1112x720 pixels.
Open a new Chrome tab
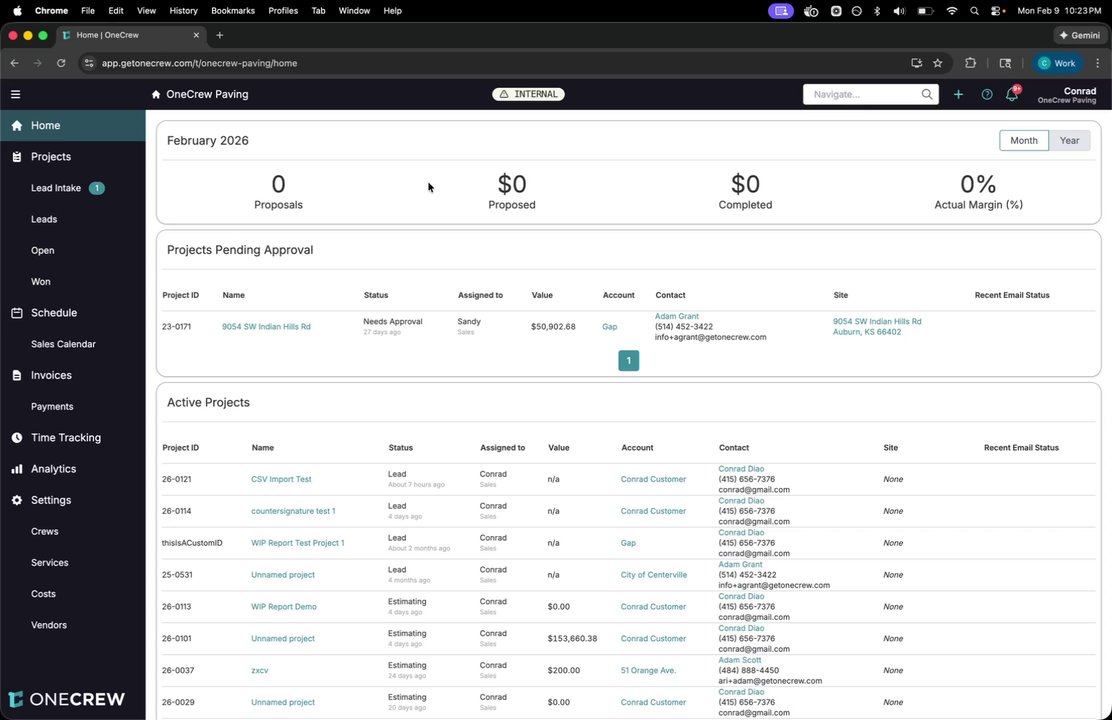tap(219, 35)
